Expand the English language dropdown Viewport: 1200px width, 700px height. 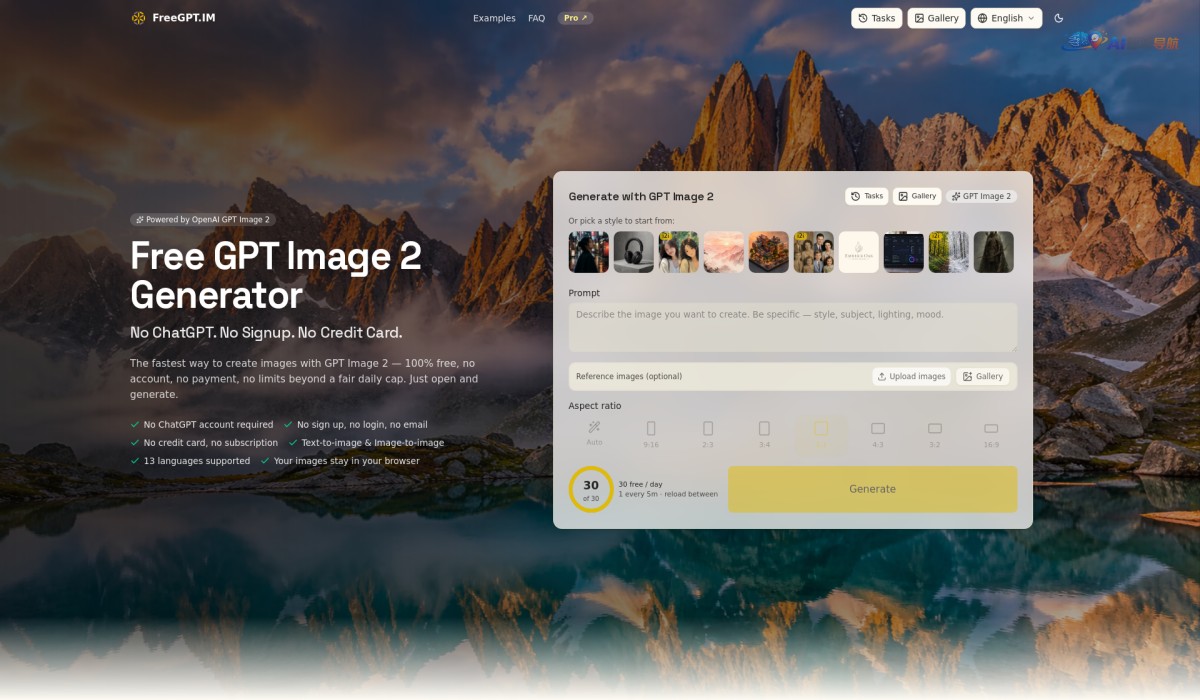tap(1006, 18)
